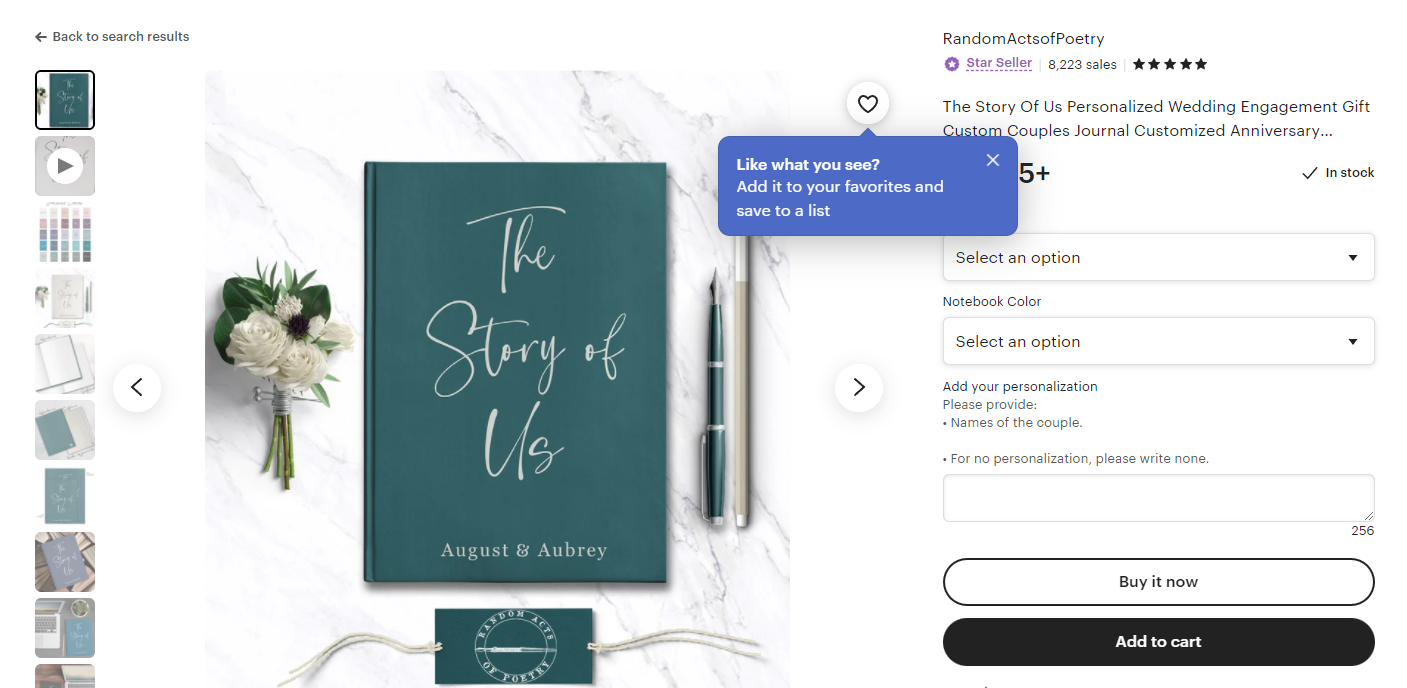
Task: Close the 'Like what you see?' tooltip
Action: click(992, 160)
